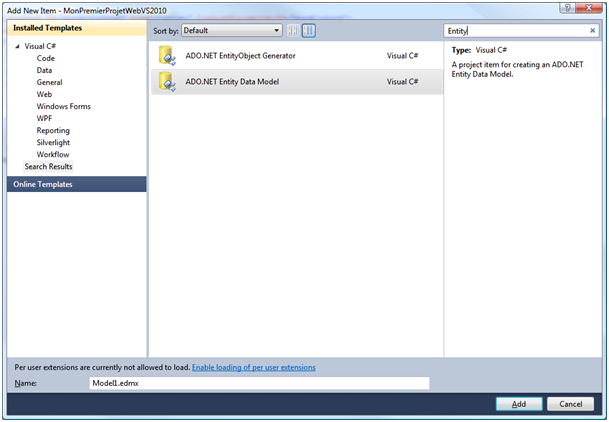Open the Search Results node
The image size is (609, 422).
[x=48, y=167]
